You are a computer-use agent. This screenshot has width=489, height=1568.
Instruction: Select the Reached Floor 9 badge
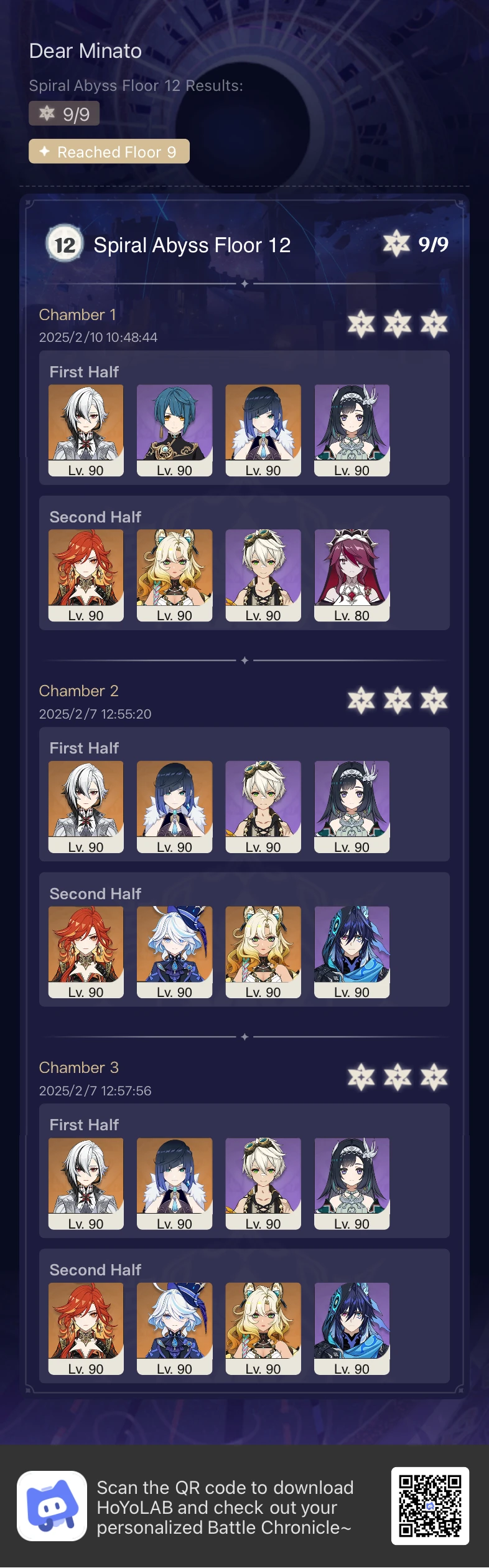(109, 151)
